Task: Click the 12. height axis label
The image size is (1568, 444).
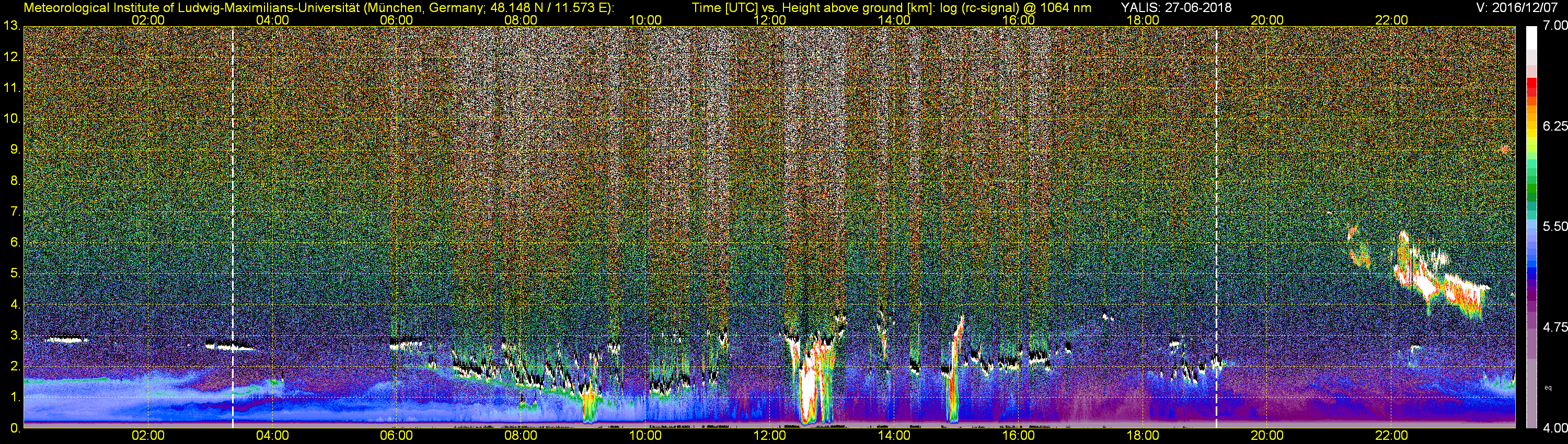Action: point(11,57)
